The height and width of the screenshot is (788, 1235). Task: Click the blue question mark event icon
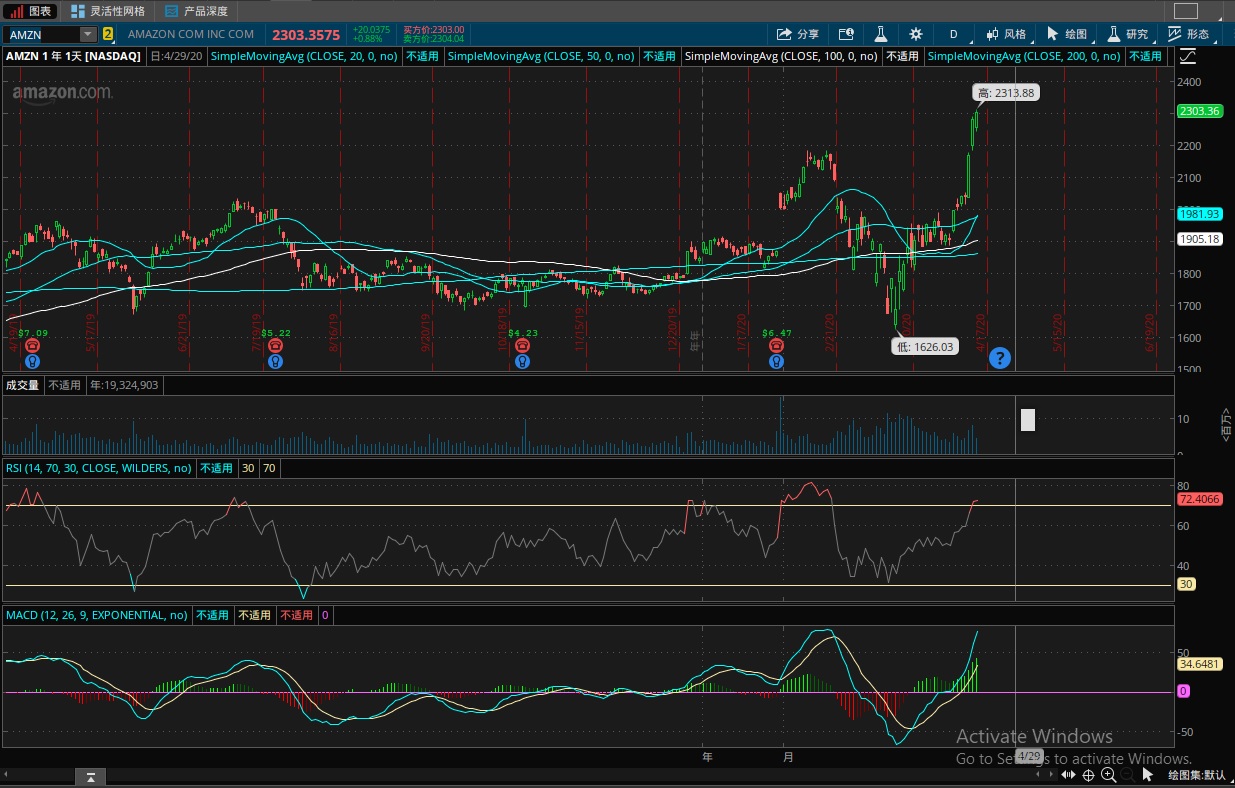(999, 358)
